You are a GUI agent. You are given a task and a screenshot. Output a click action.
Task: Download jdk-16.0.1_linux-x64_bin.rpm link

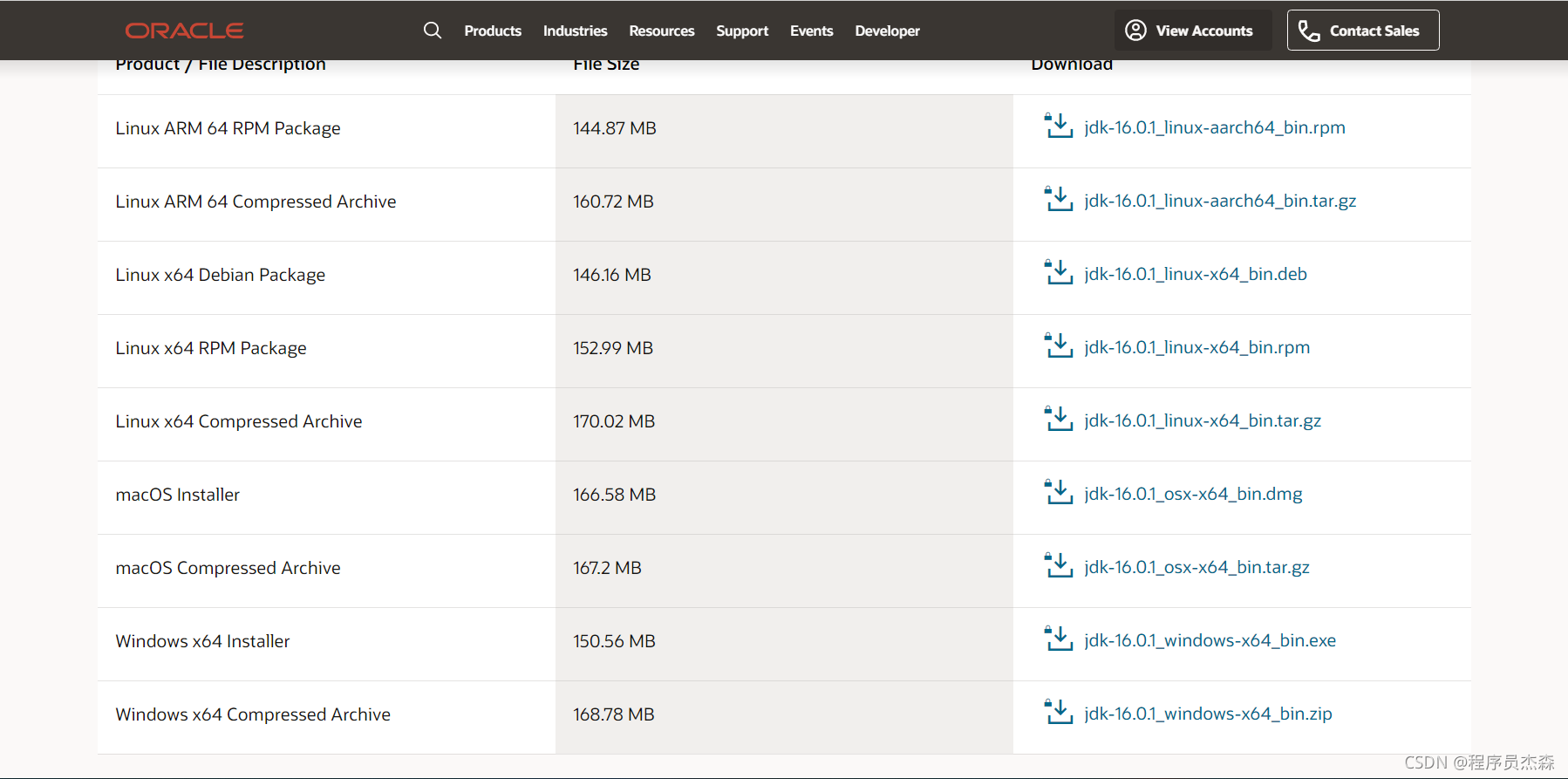pos(1196,347)
